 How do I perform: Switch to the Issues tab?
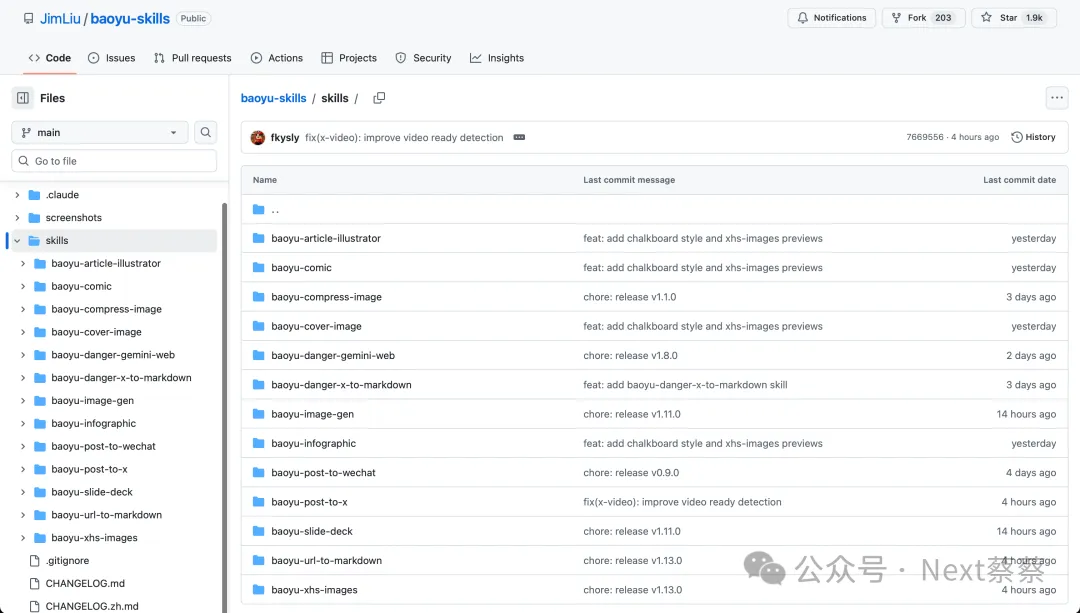click(111, 58)
